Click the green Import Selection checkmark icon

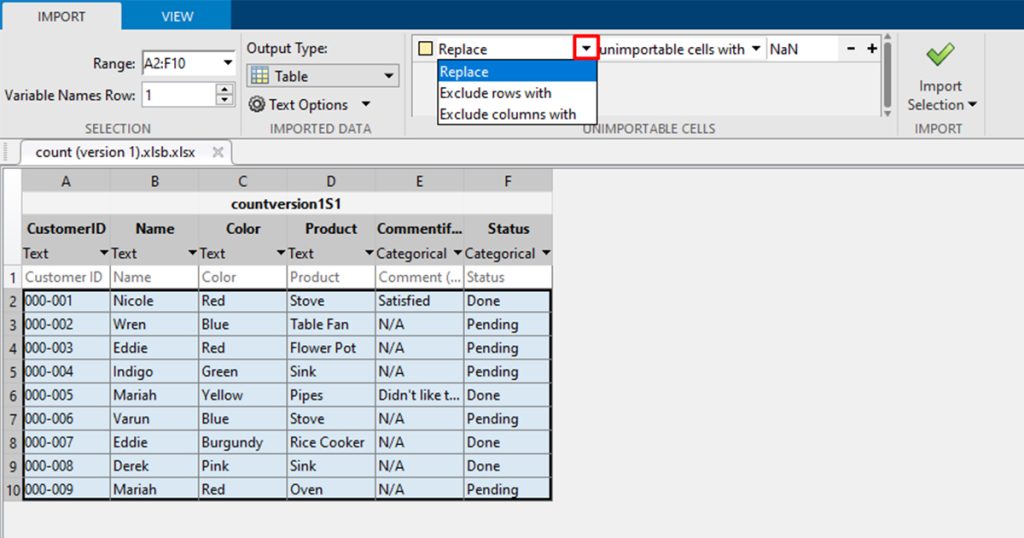pos(939,53)
